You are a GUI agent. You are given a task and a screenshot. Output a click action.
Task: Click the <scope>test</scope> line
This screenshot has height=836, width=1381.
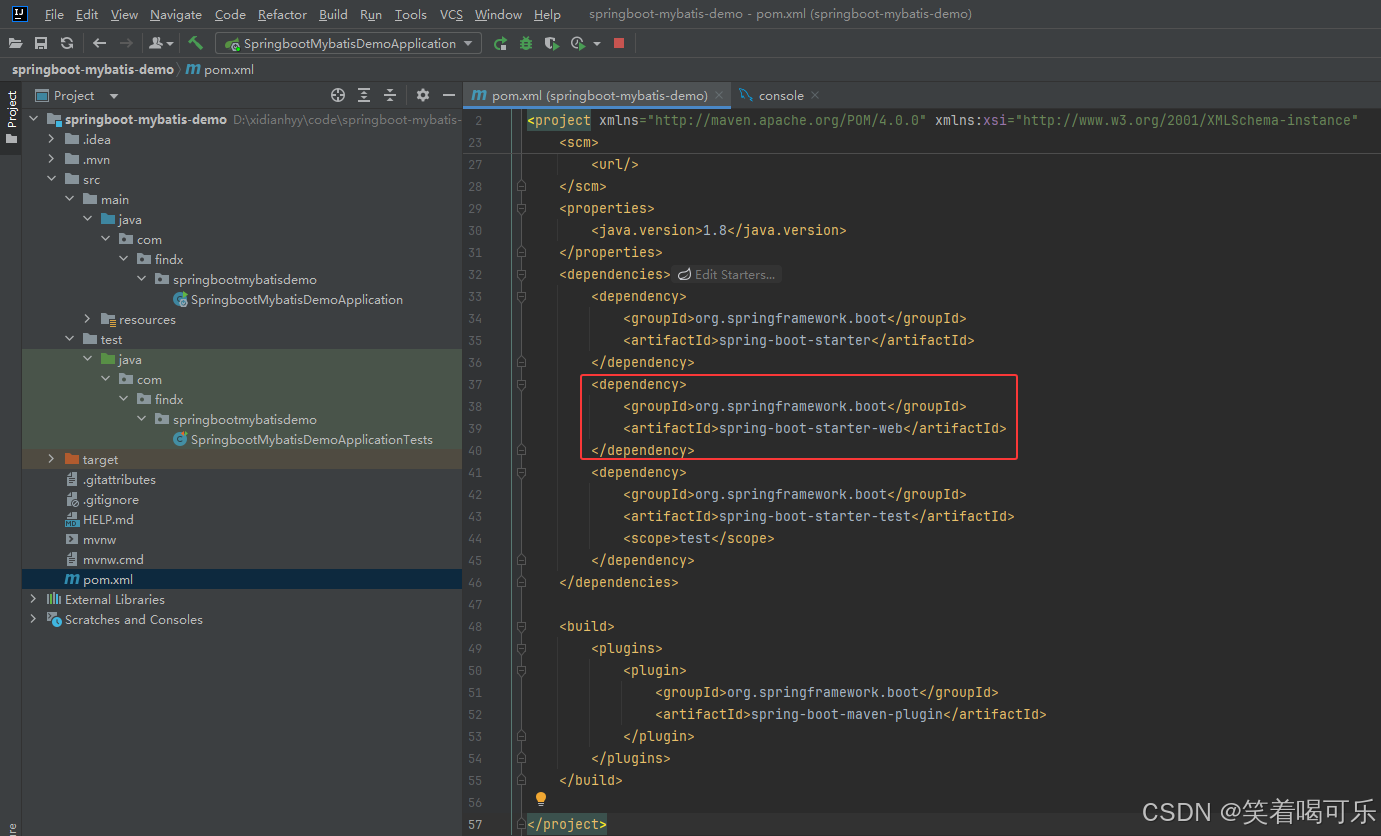pos(699,538)
